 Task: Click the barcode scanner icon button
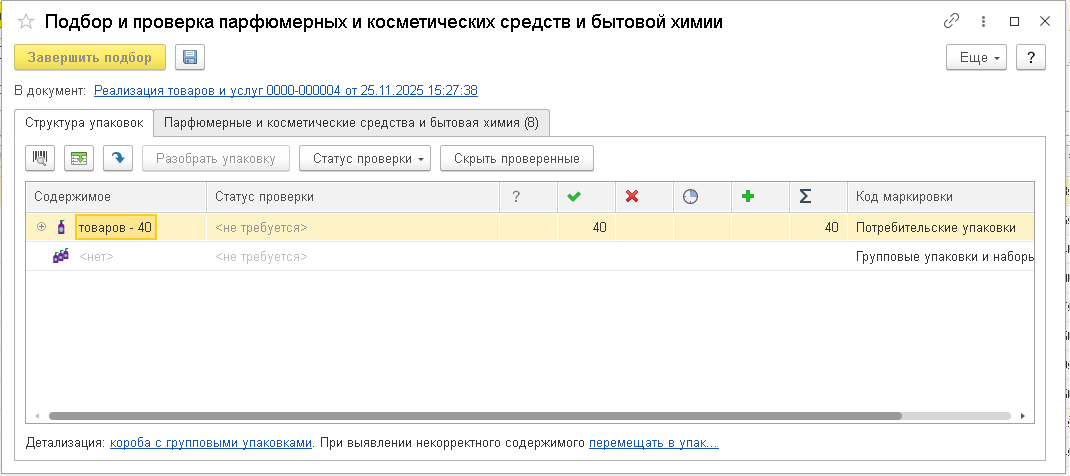41,158
